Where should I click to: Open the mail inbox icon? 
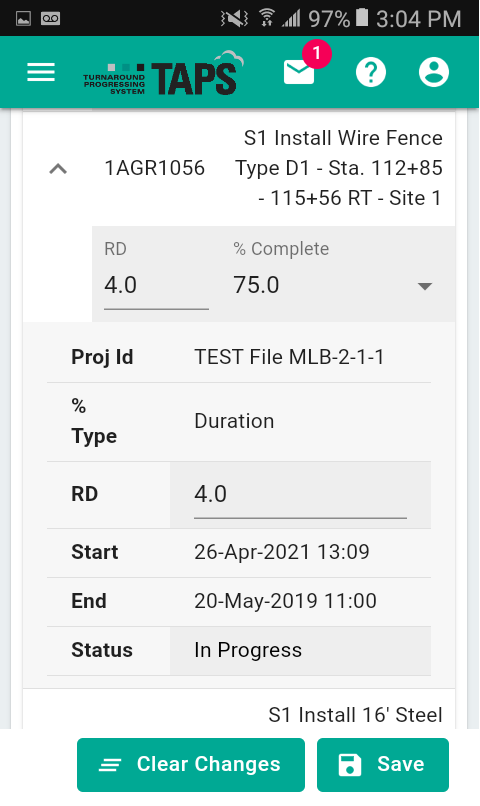click(x=299, y=72)
